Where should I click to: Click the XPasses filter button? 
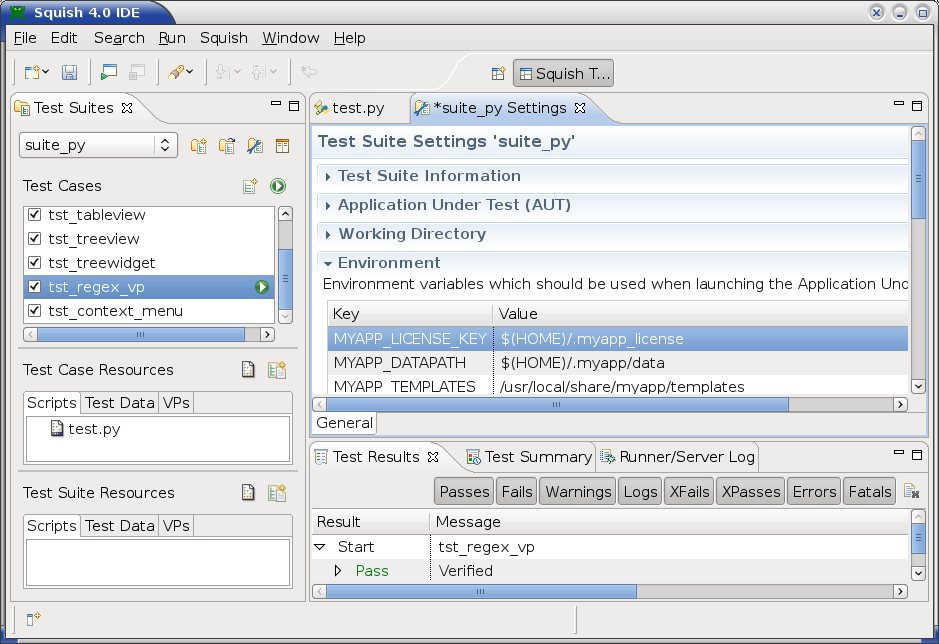(x=751, y=491)
